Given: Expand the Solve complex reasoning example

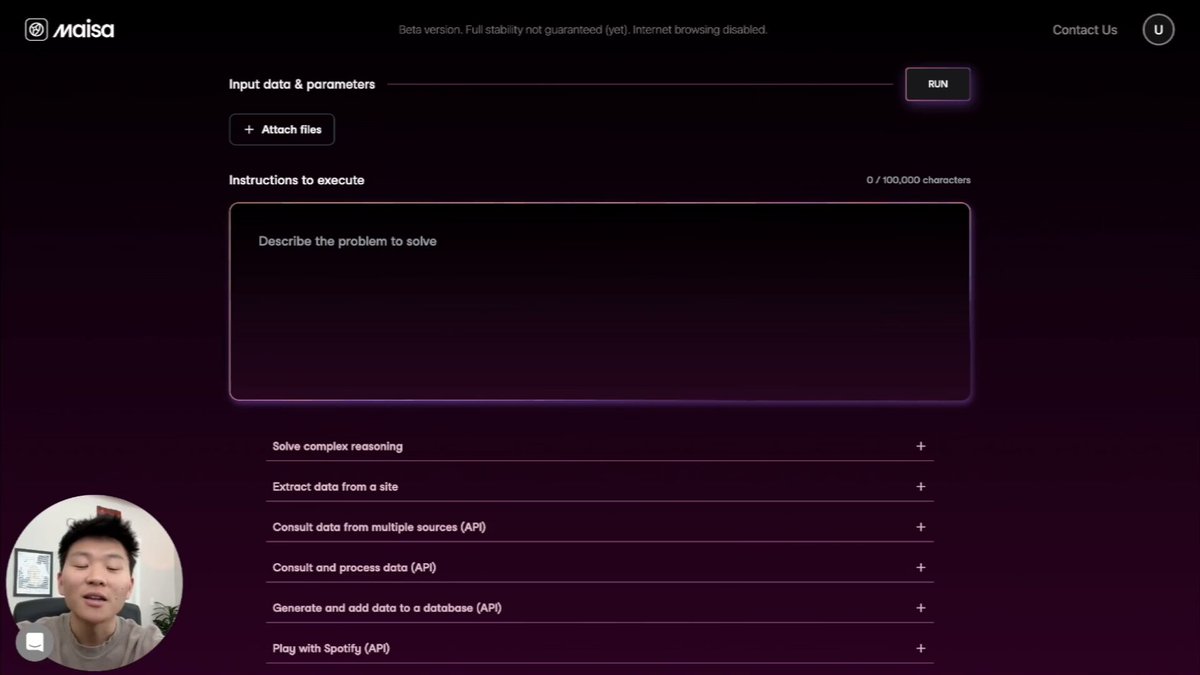Looking at the screenshot, I should 600,446.
